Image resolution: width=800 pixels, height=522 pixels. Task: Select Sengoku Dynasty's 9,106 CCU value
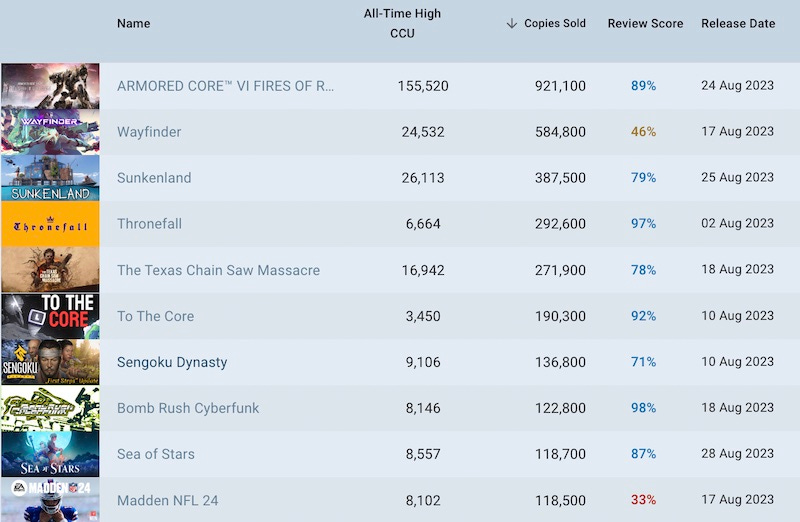pyautogui.click(x=423, y=362)
